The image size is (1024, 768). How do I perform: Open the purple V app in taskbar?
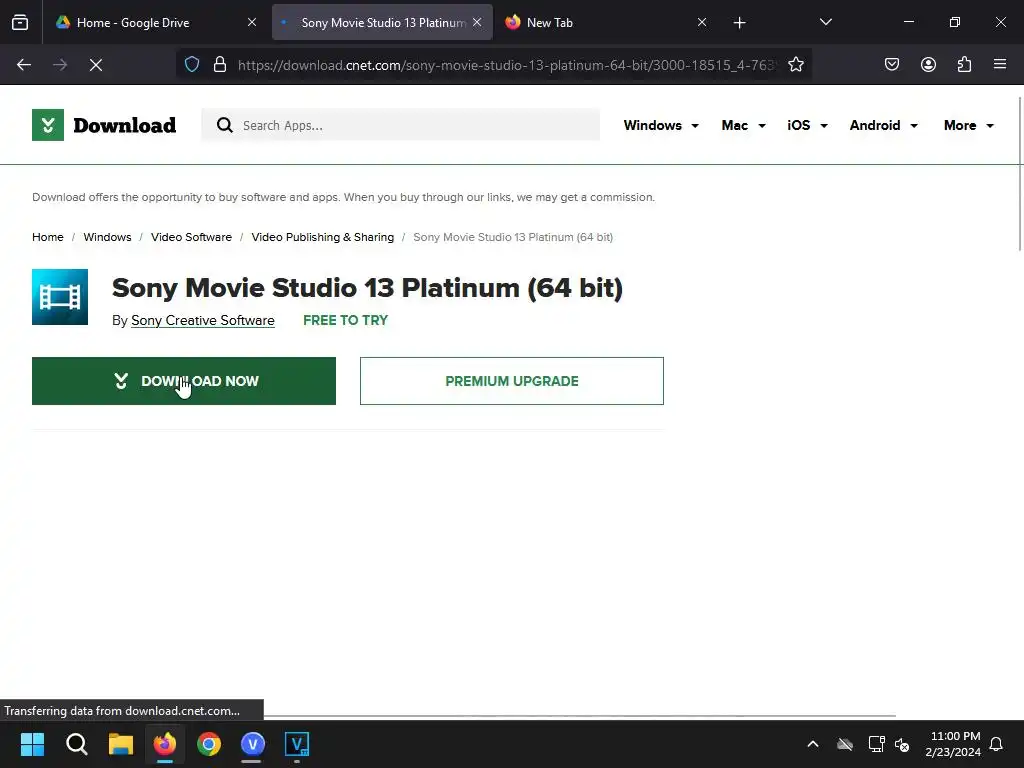coord(253,744)
